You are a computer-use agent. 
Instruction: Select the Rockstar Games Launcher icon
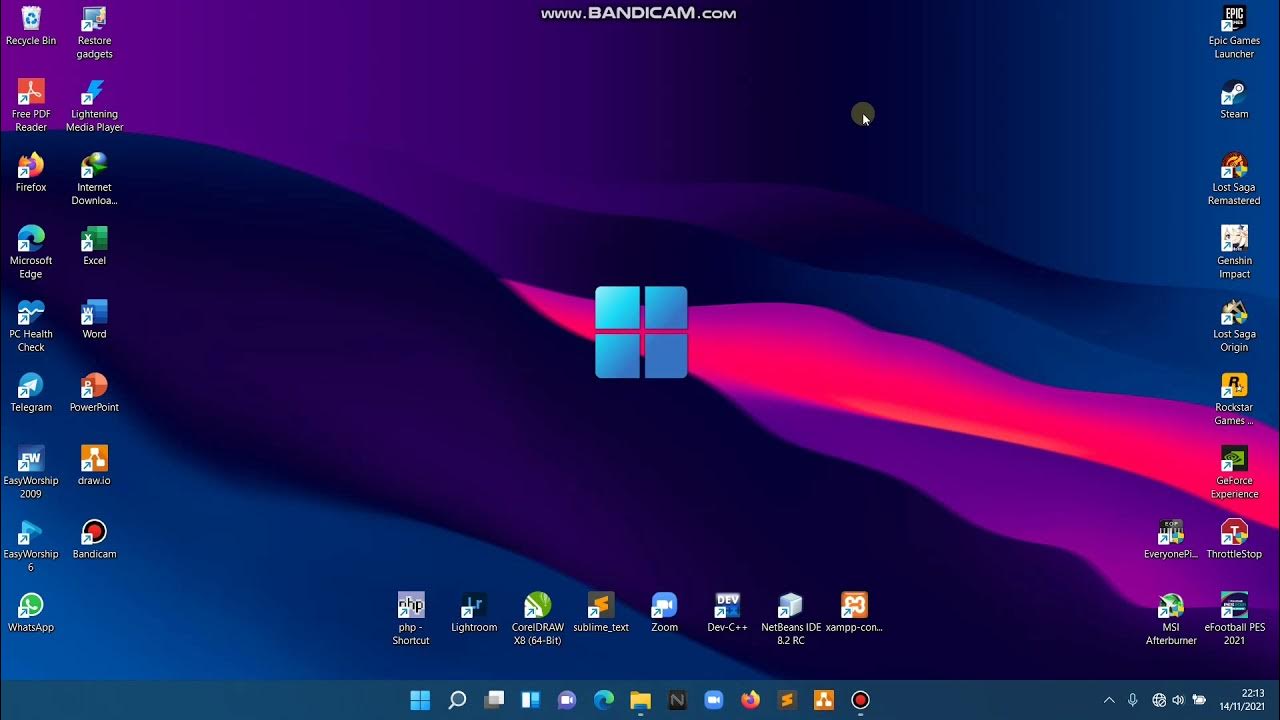click(1234, 399)
